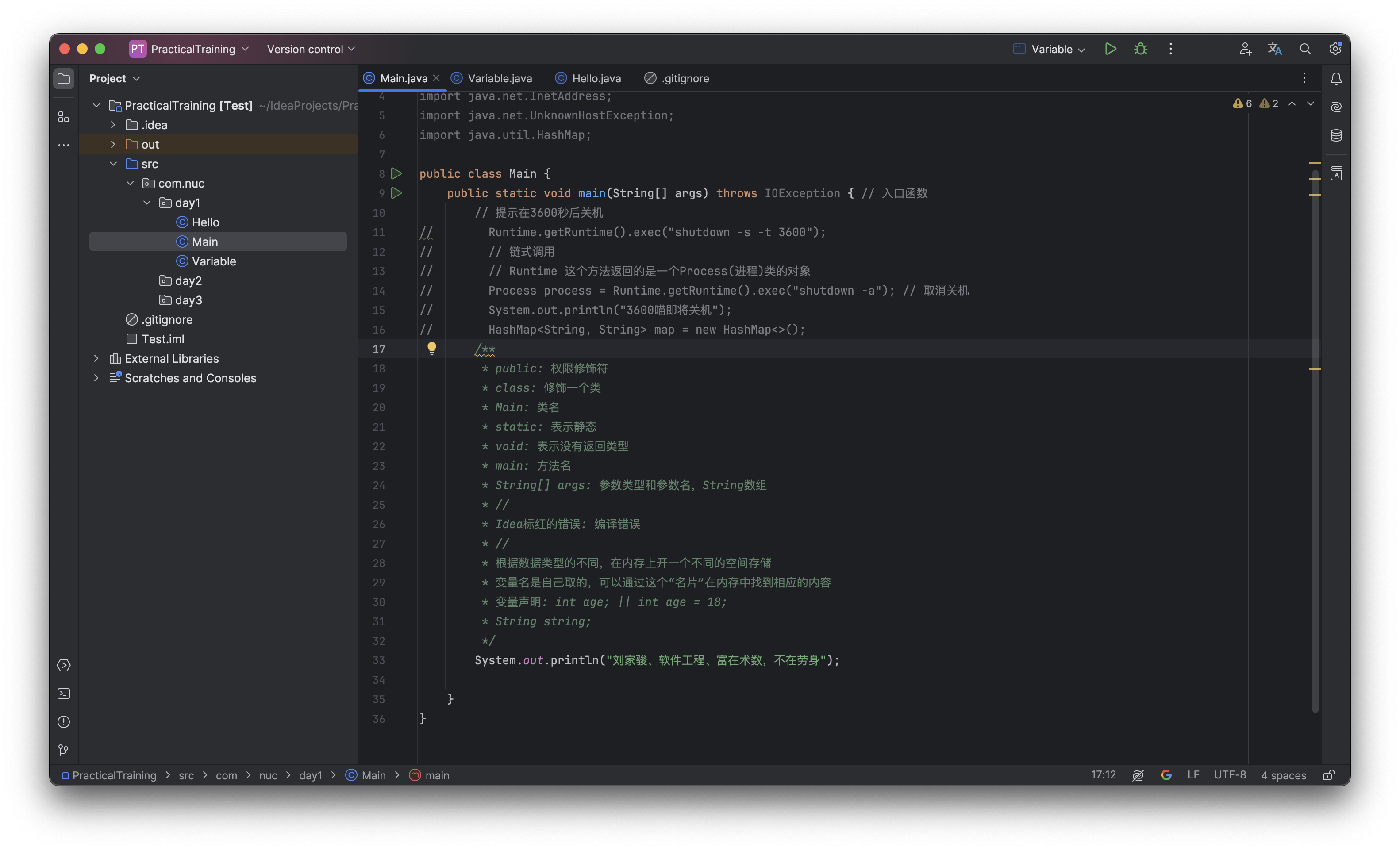1400x851 pixels.
Task: Open the Terminal tool window
Action: 64,693
